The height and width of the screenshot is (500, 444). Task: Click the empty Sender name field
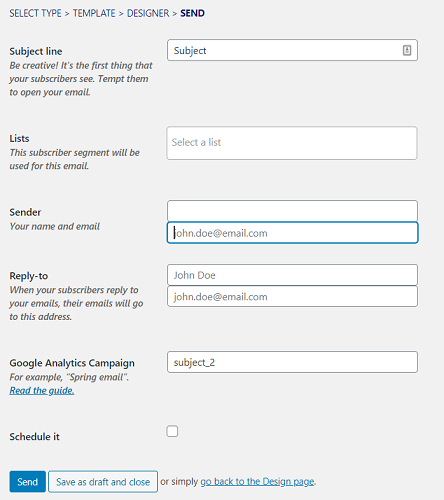[292, 211]
